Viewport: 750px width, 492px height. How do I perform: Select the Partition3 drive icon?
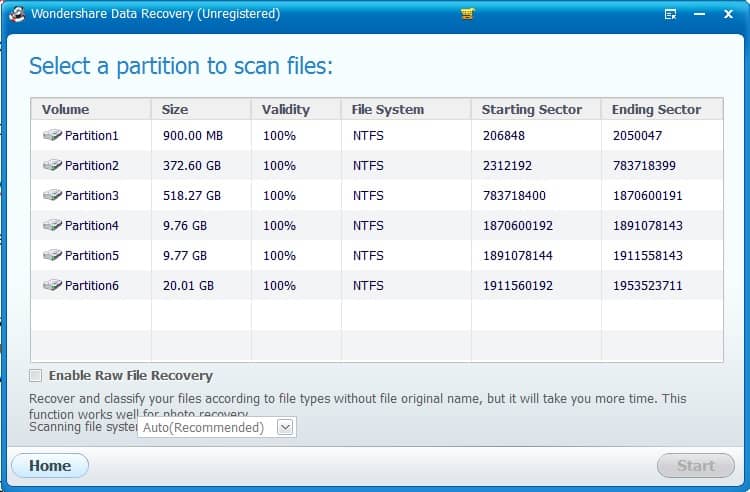pyautogui.click(x=52, y=195)
